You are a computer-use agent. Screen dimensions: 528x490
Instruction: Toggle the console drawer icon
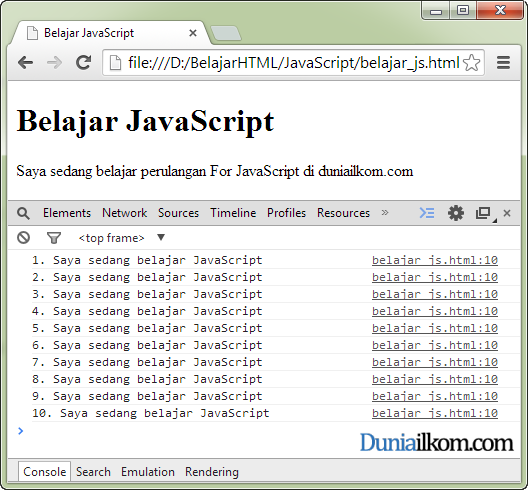pos(427,213)
